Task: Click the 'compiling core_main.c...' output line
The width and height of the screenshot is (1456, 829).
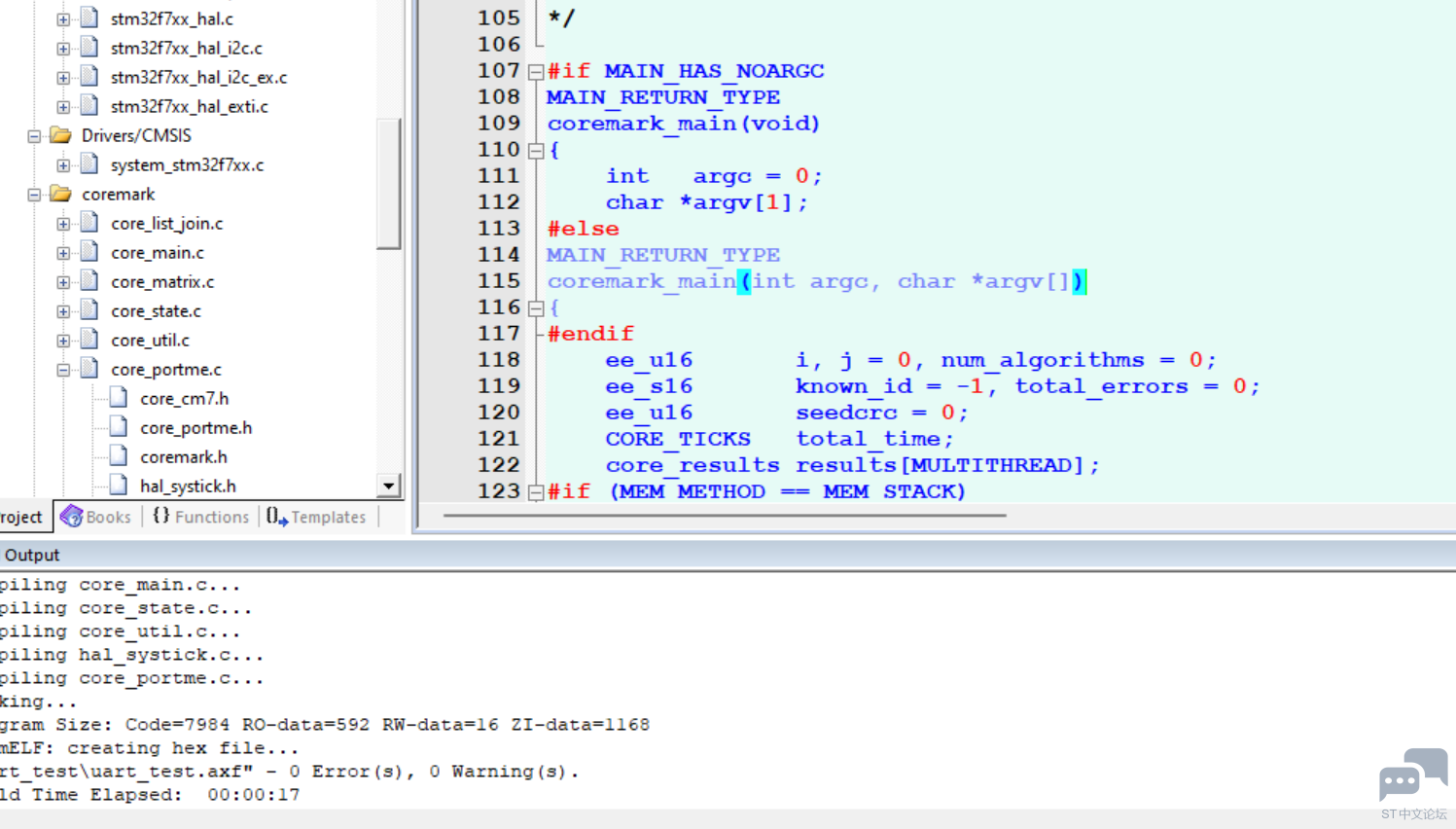Action: tap(121, 585)
